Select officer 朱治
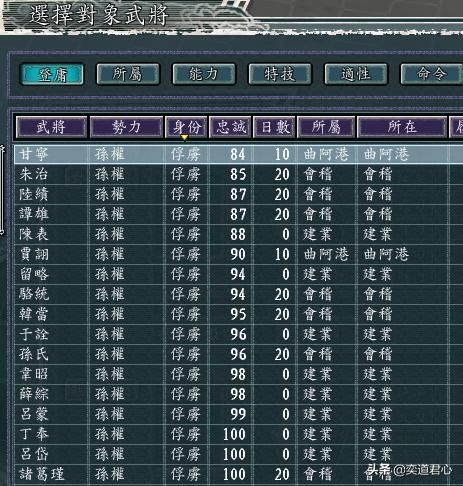 pos(33,174)
